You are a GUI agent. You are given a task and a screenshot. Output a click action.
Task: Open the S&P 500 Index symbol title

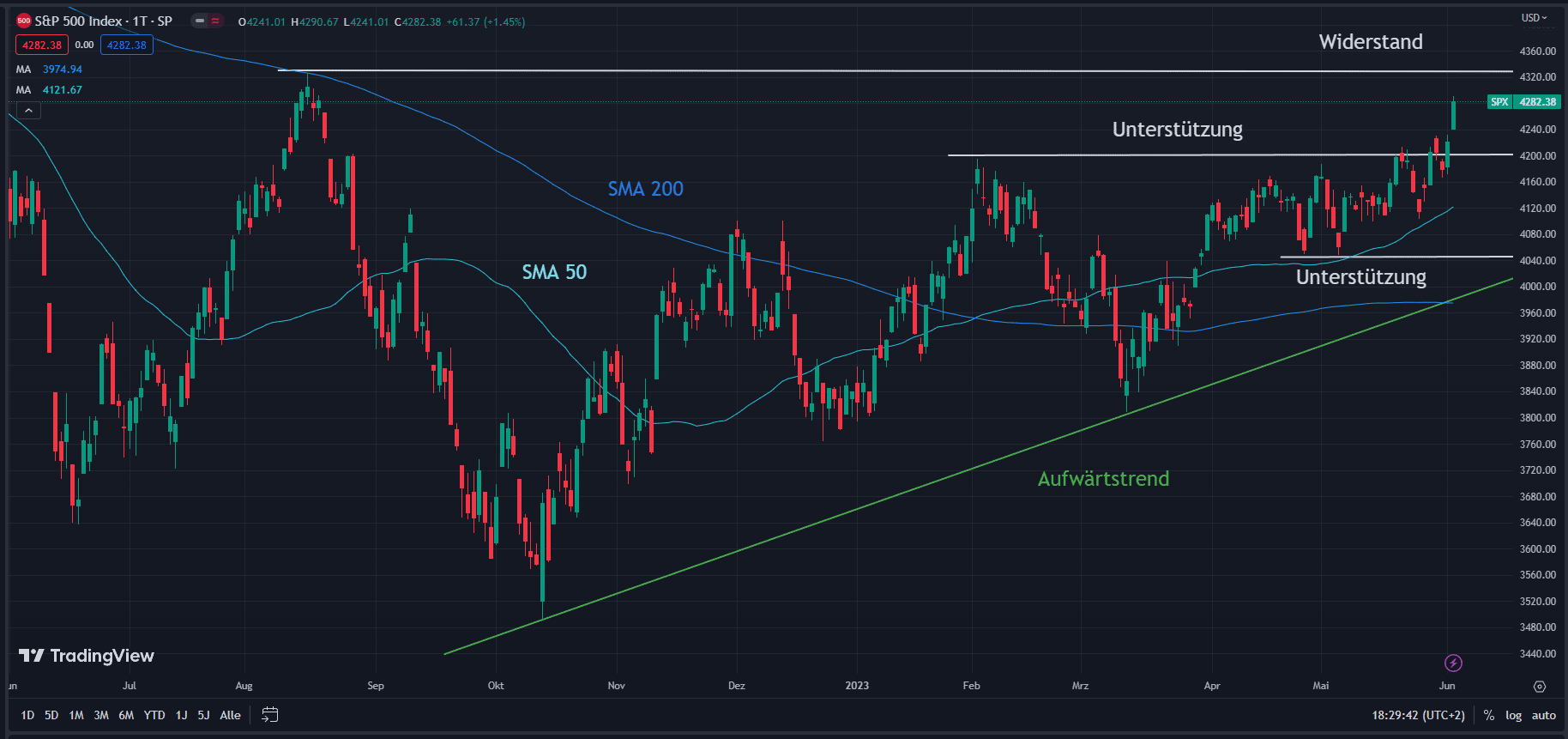click(x=103, y=21)
